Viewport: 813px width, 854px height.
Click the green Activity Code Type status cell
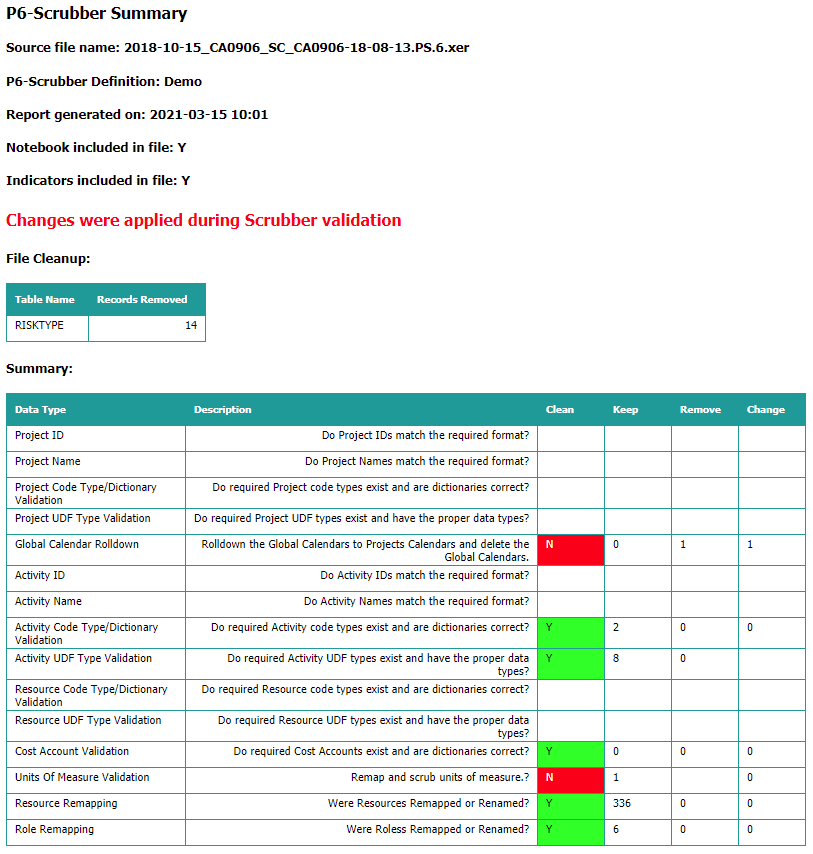570,632
